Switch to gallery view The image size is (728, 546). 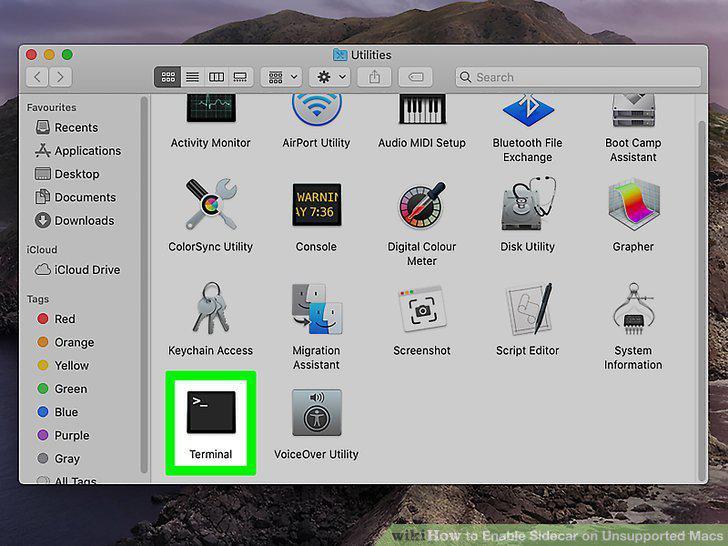[240, 77]
